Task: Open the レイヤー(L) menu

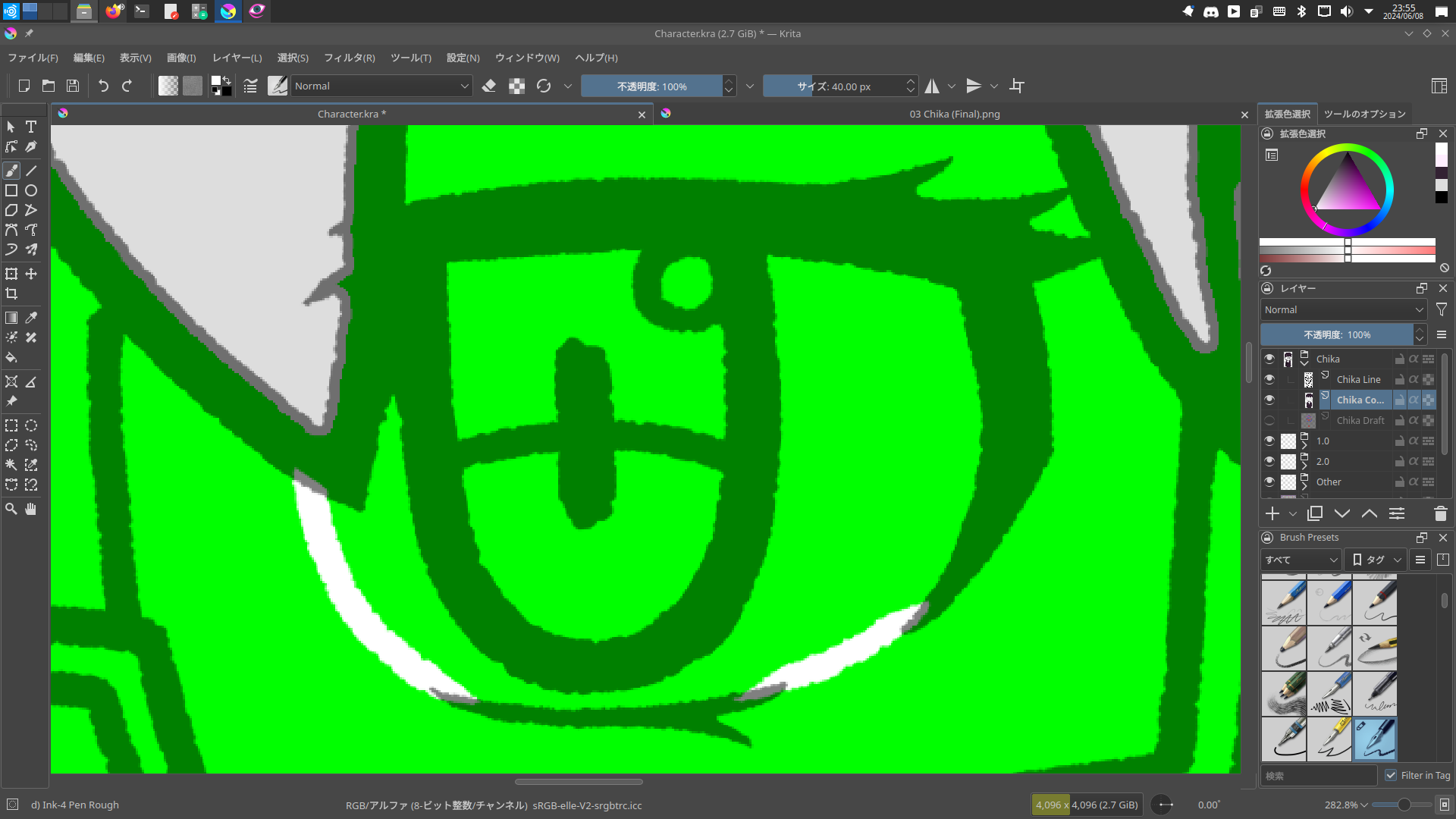Action: (237, 58)
